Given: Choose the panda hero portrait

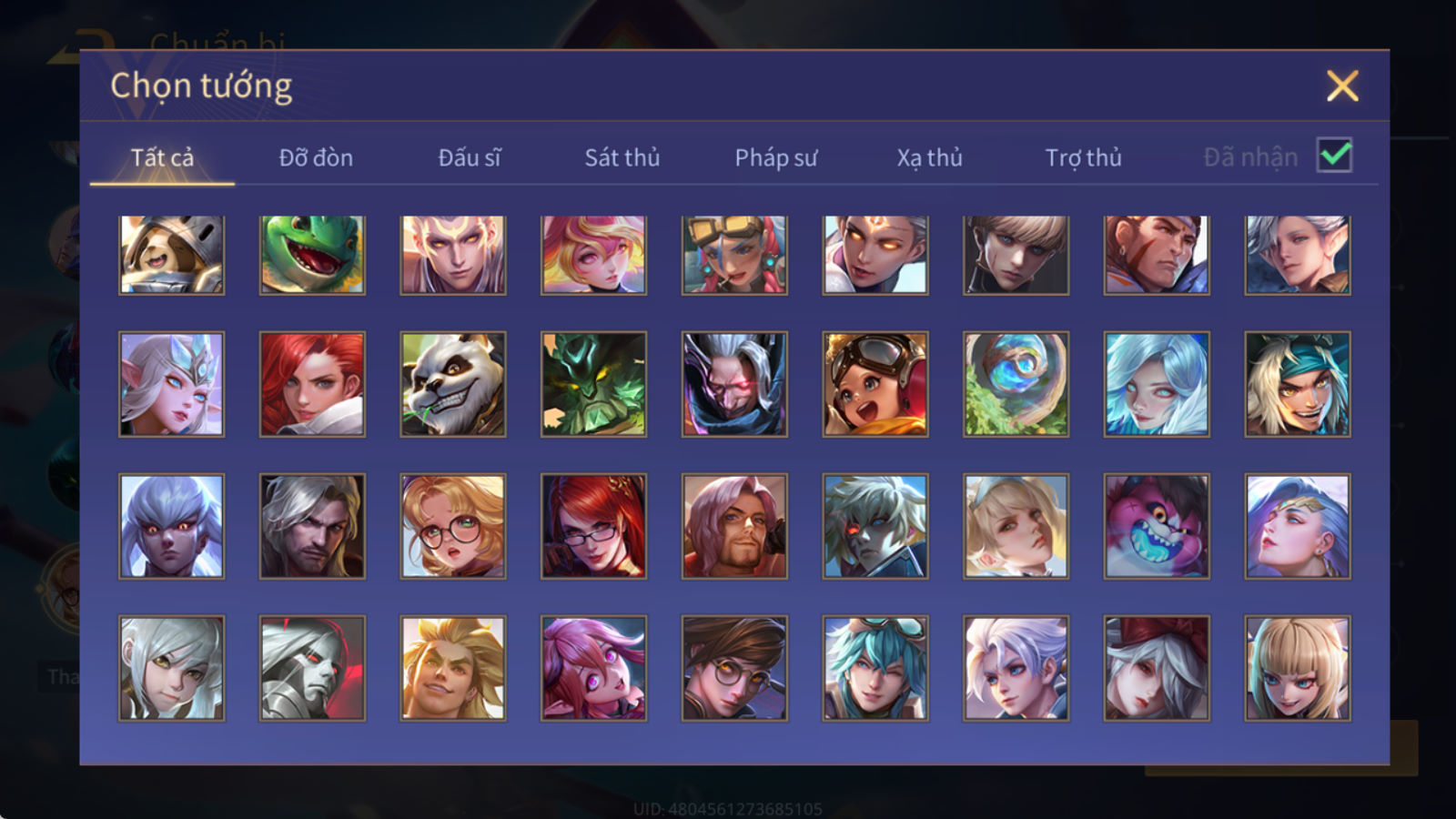Looking at the screenshot, I should point(453,384).
